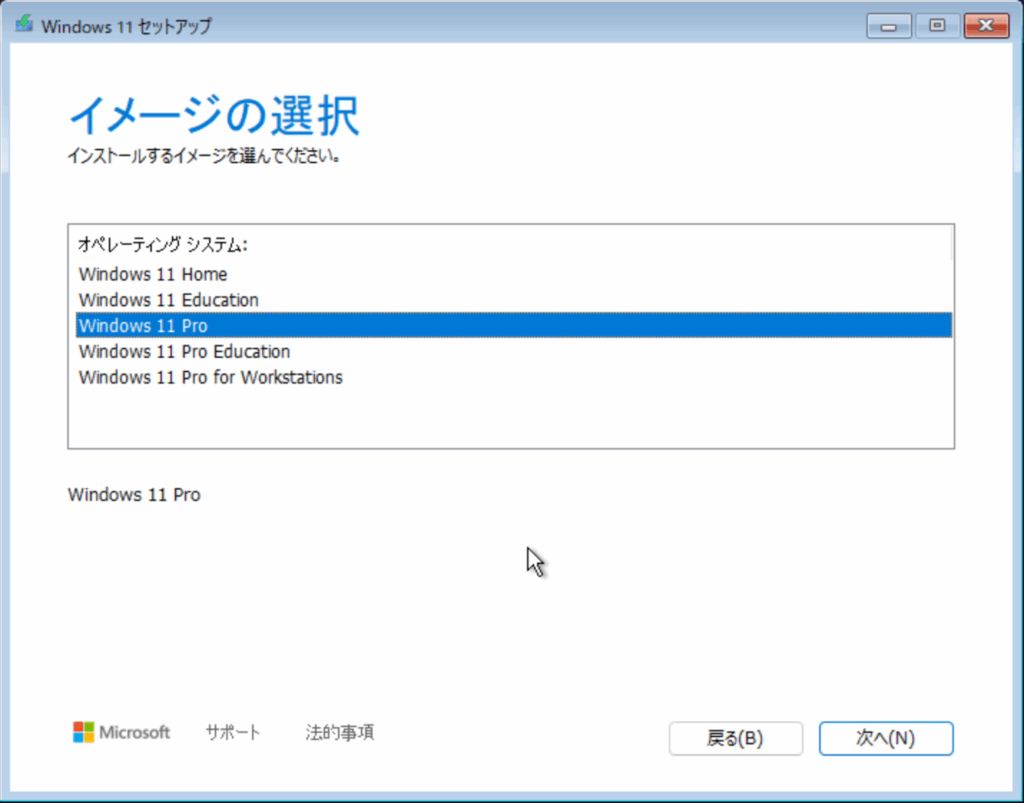Select Windows 11 Home from the list
This screenshot has height=803, width=1024.
tap(153, 274)
